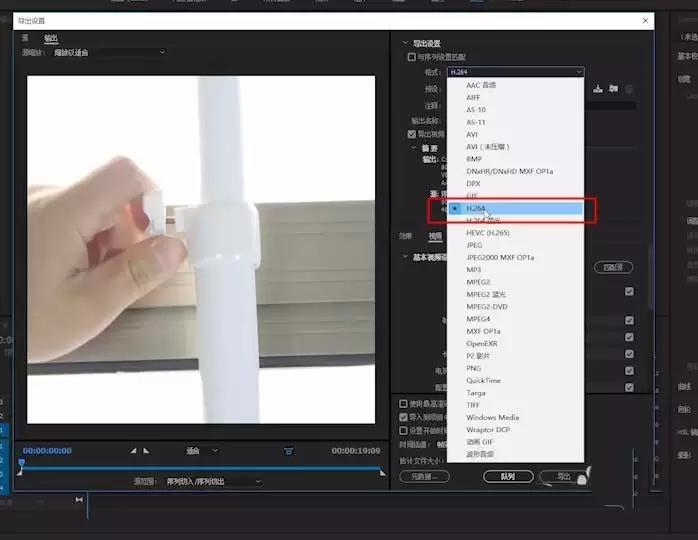Uncheck the import into project checkbox
The width and height of the screenshot is (698, 540).
click(403, 417)
